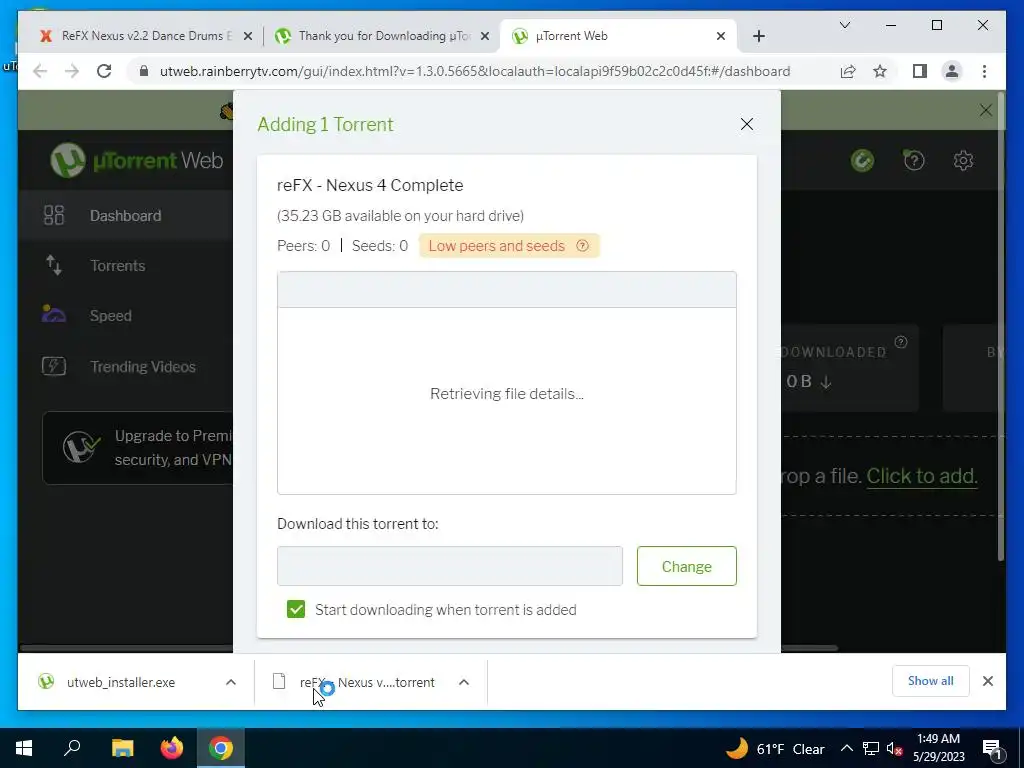The width and height of the screenshot is (1024, 768).
Task: Open the Speed sidebar item
Action: coord(125,316)
